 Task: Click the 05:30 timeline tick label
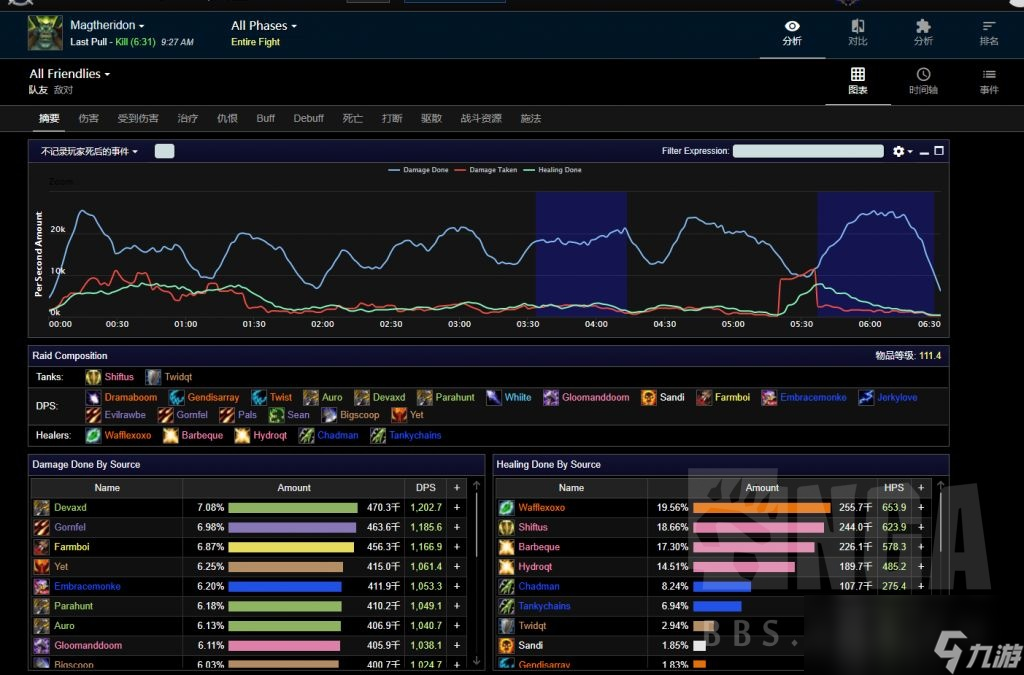click(801, 324)
